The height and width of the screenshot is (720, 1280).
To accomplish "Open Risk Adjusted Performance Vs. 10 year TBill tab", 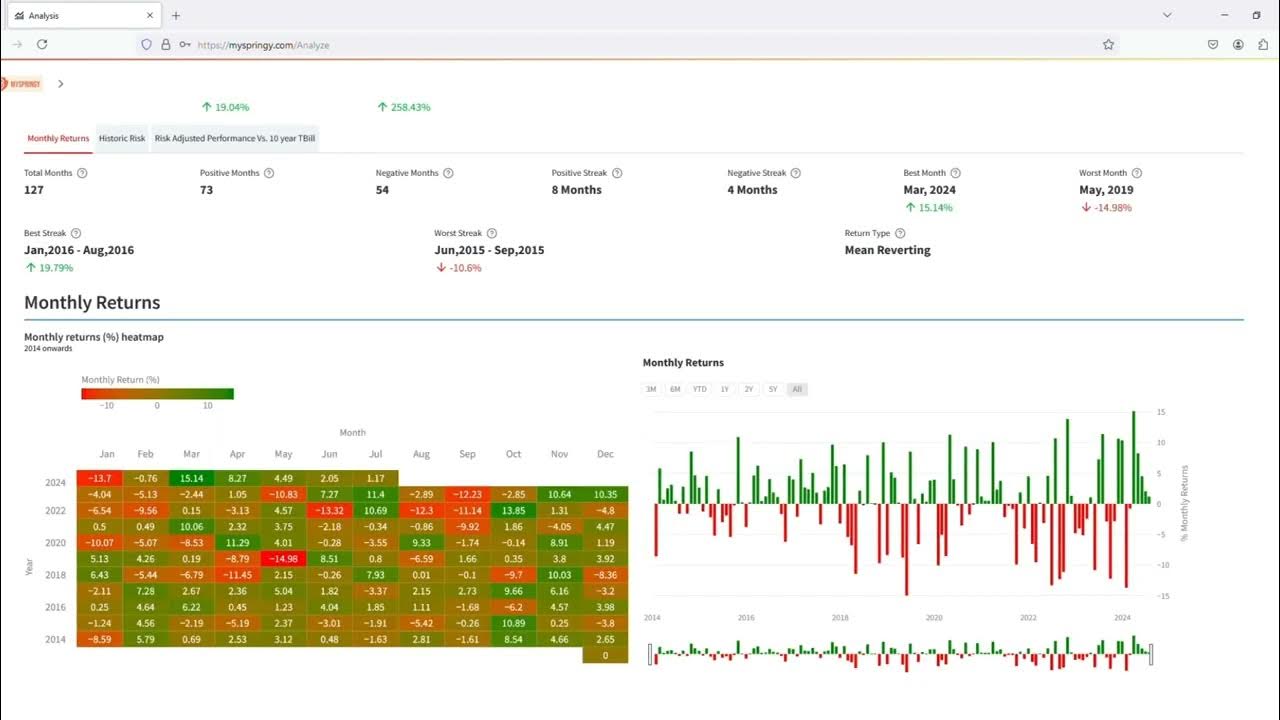I will coord(235,138).
